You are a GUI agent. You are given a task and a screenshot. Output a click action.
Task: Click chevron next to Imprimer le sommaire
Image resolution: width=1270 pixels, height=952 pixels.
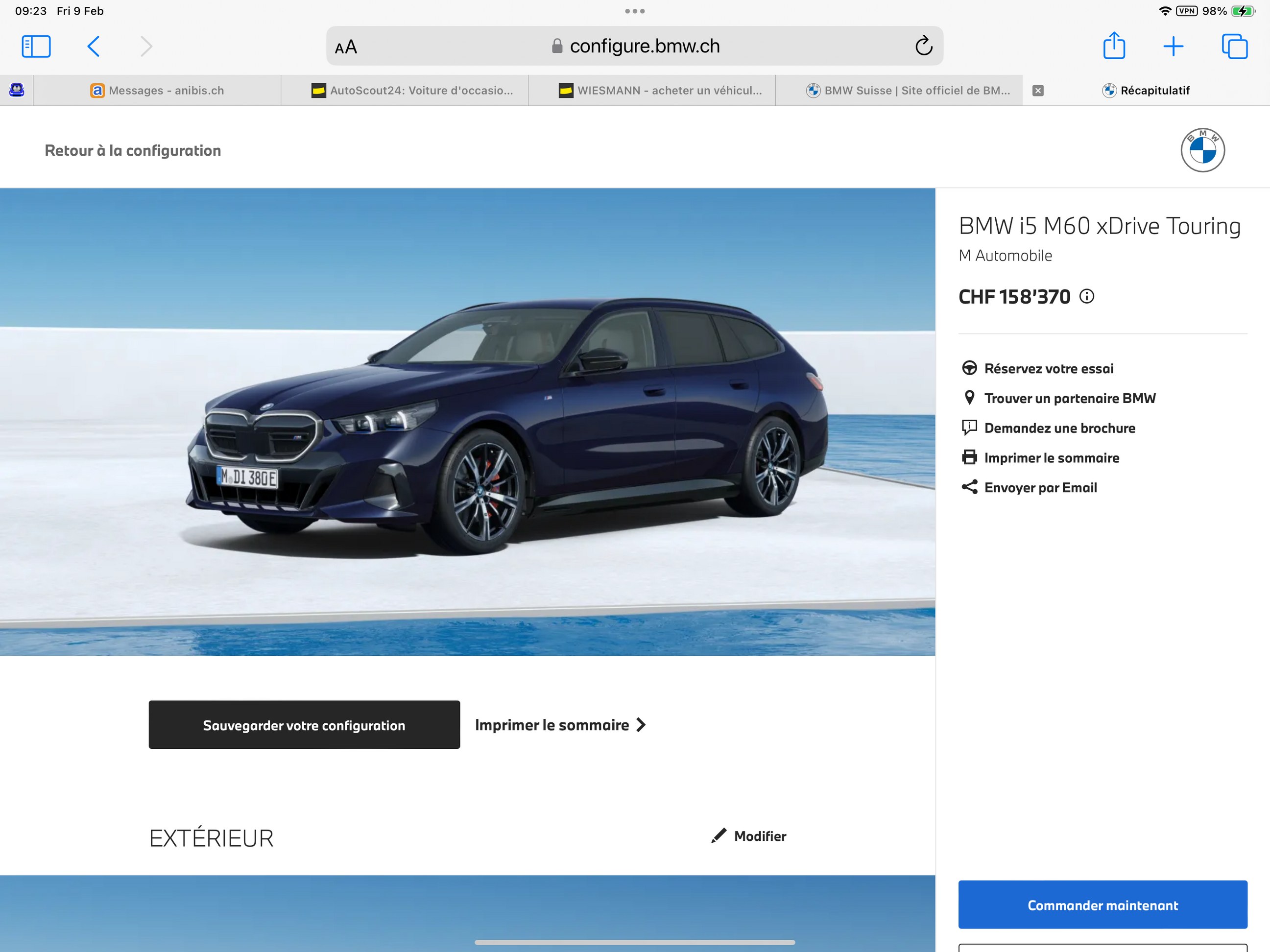pos(641,725)
